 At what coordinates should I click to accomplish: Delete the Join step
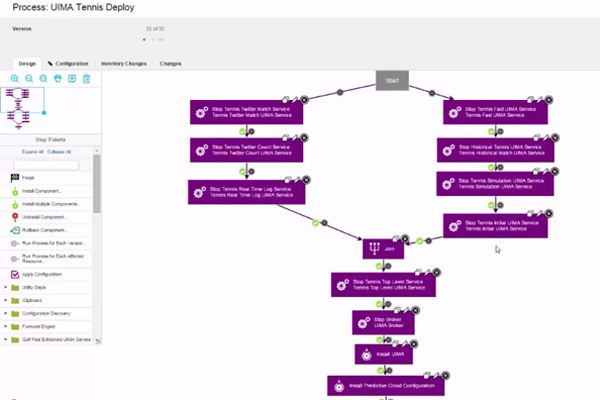pos(405,239)
